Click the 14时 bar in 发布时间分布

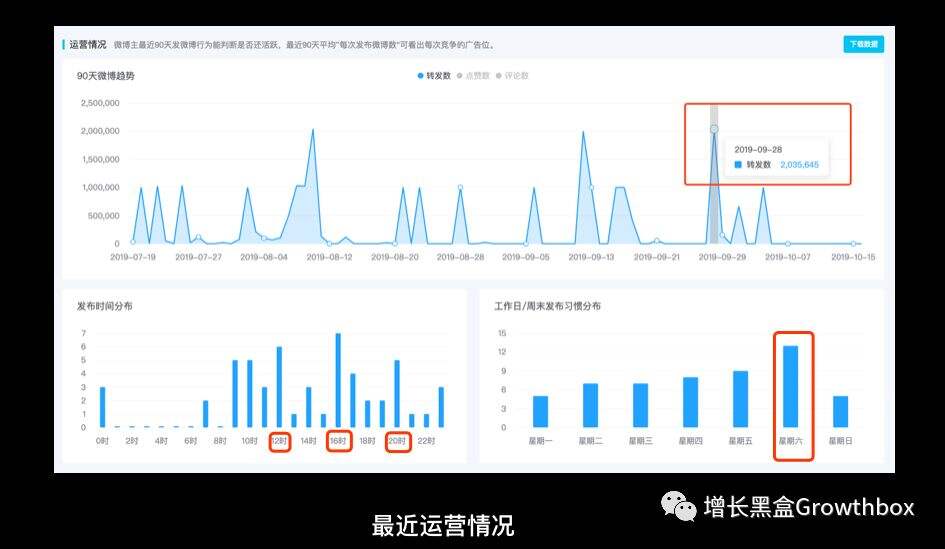pos(309,407)
